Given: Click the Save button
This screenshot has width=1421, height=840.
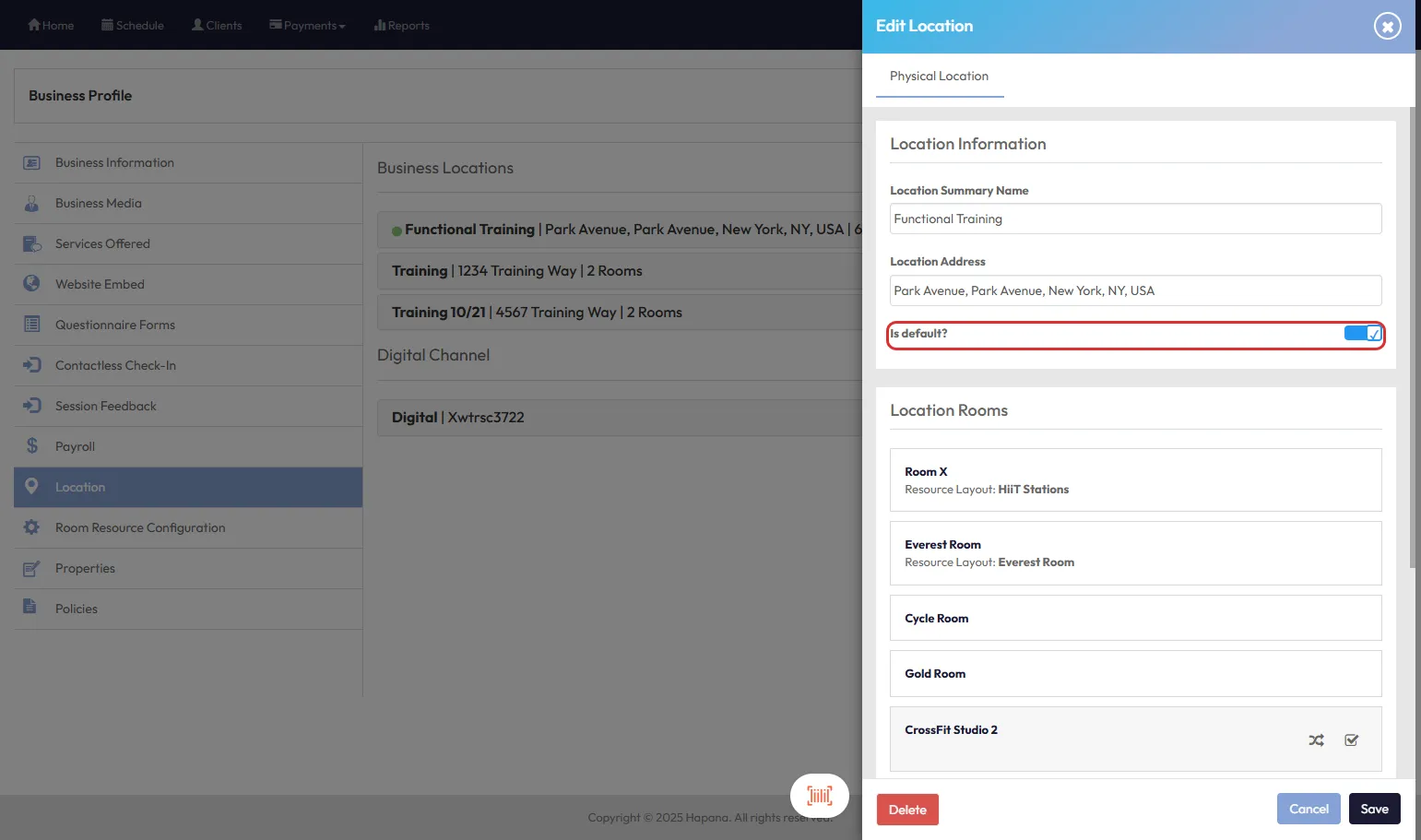Looking at the screenshot, I should (1374, 810).
